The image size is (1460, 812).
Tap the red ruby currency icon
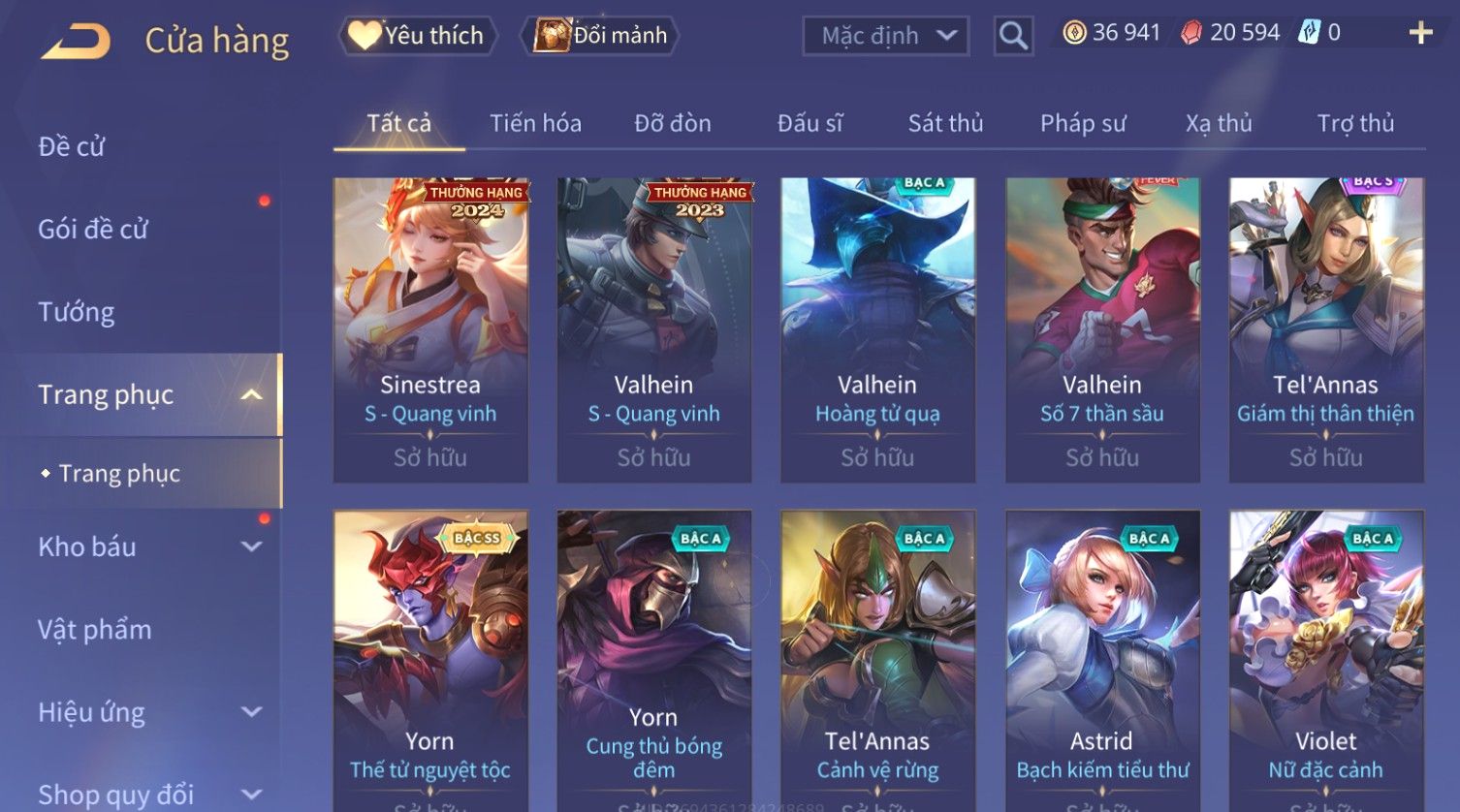point(1191,33)
